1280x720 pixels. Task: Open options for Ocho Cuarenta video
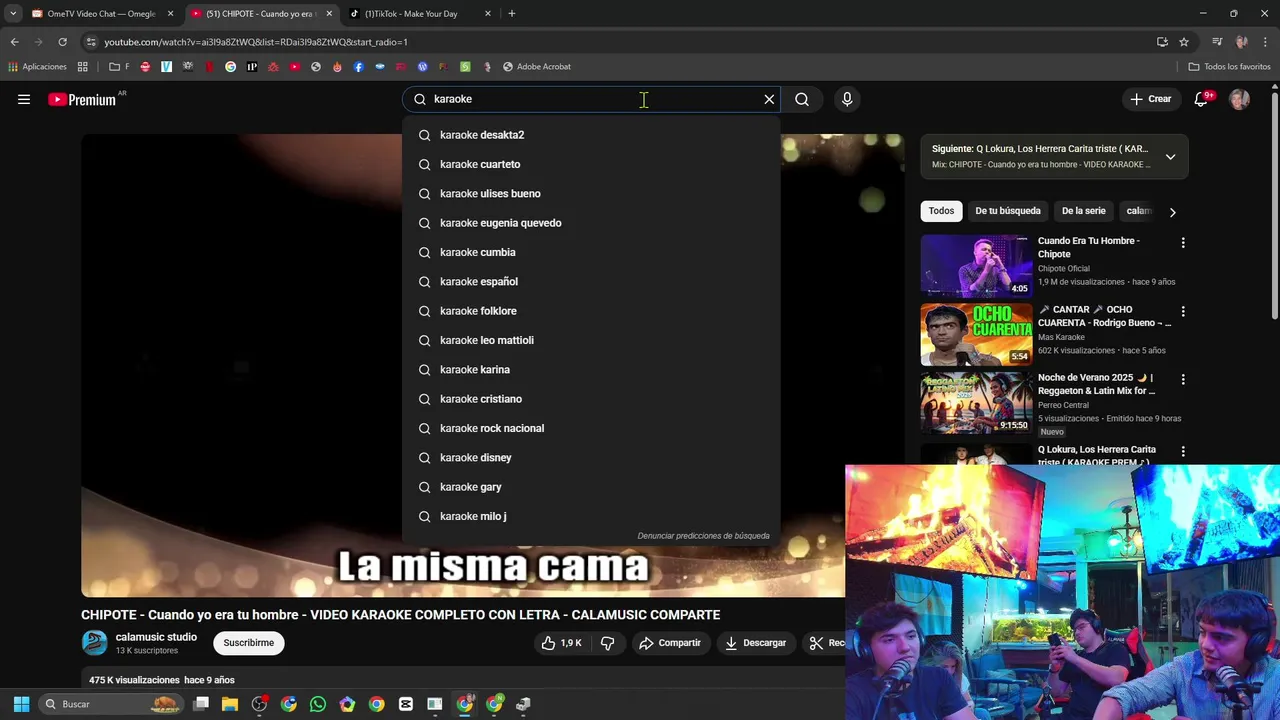click(1183, 311)
